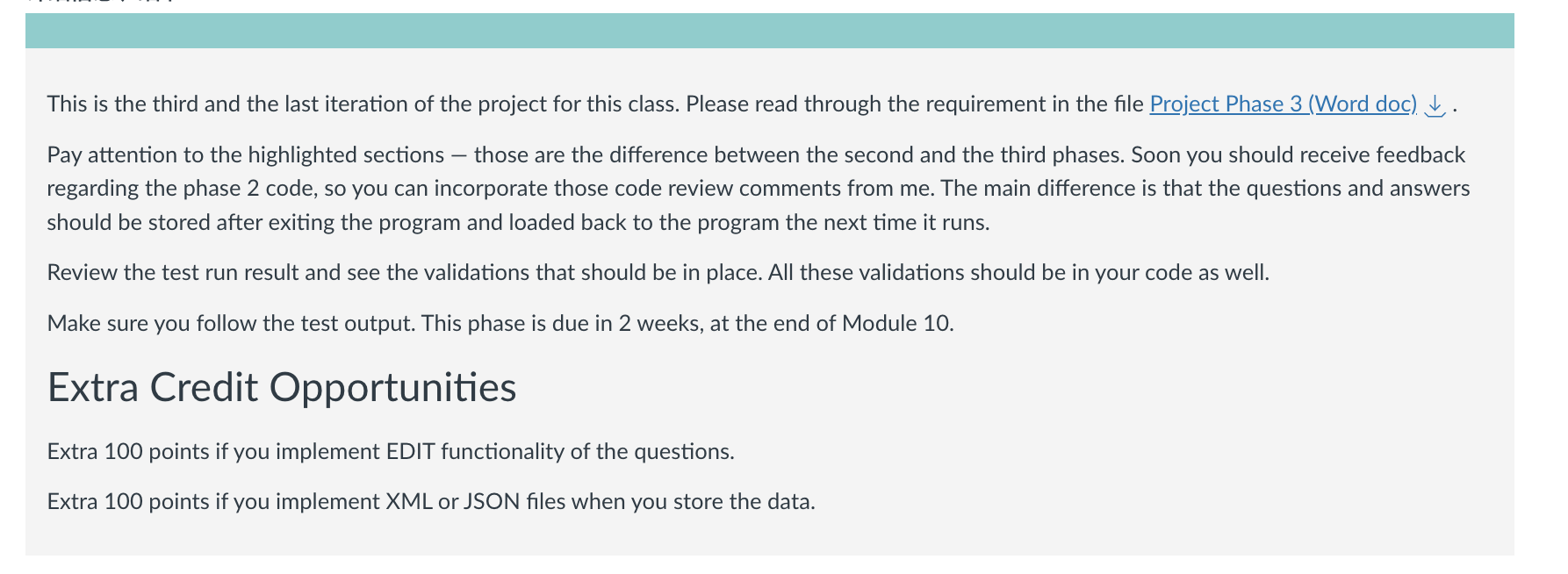This screenshot has height=574, width=1568.
Task: Click the line beginning "Pay attention to the highlighted"
Action: tap(756, 155)
